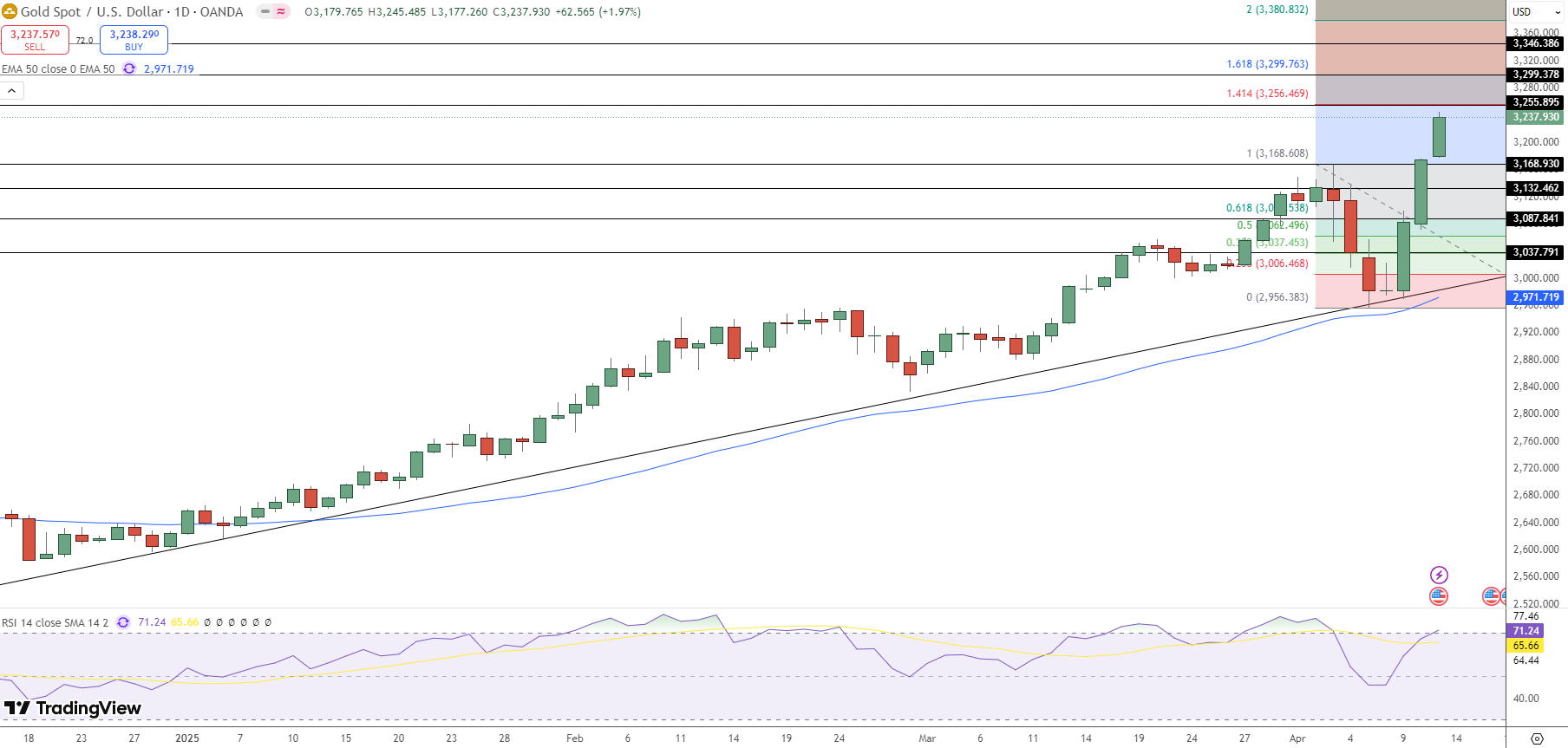Click the purple 71.24 RSI scale label
1568x748 pixels.
(1526, 631)
